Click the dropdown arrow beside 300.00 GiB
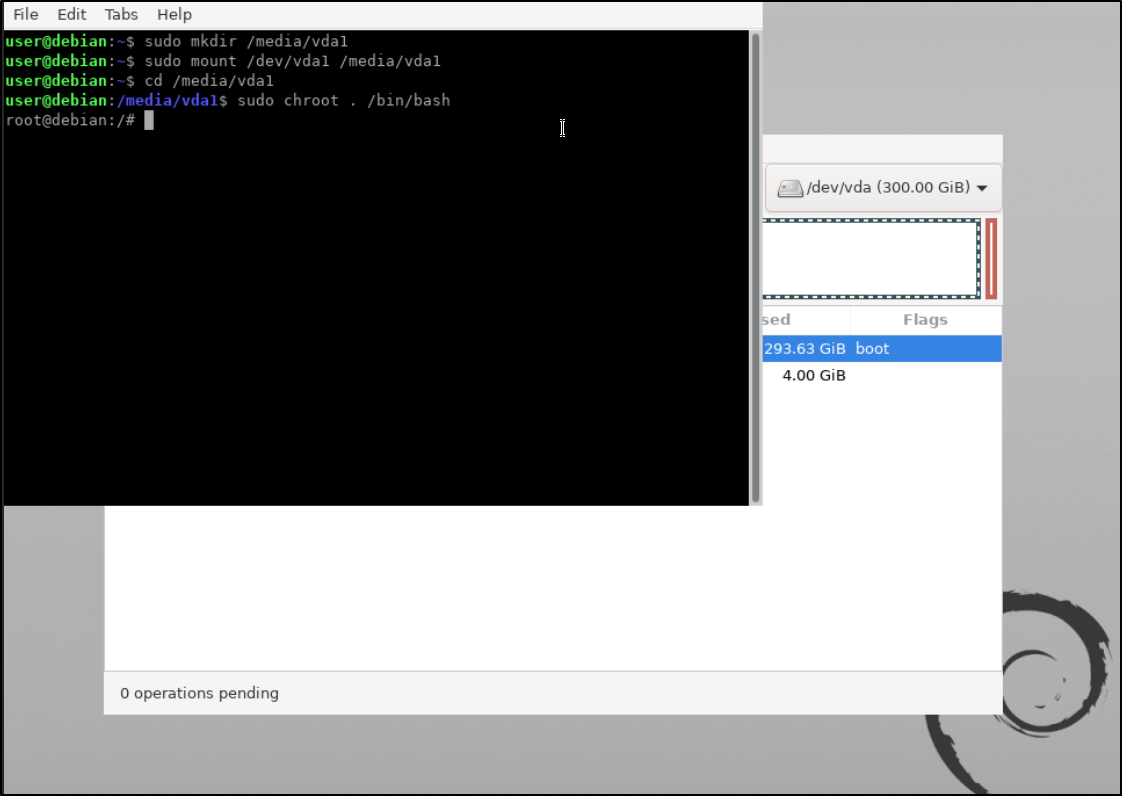The height and width of the screenshot is (796, 1122). pyautogui.click(x=981, y=187)
